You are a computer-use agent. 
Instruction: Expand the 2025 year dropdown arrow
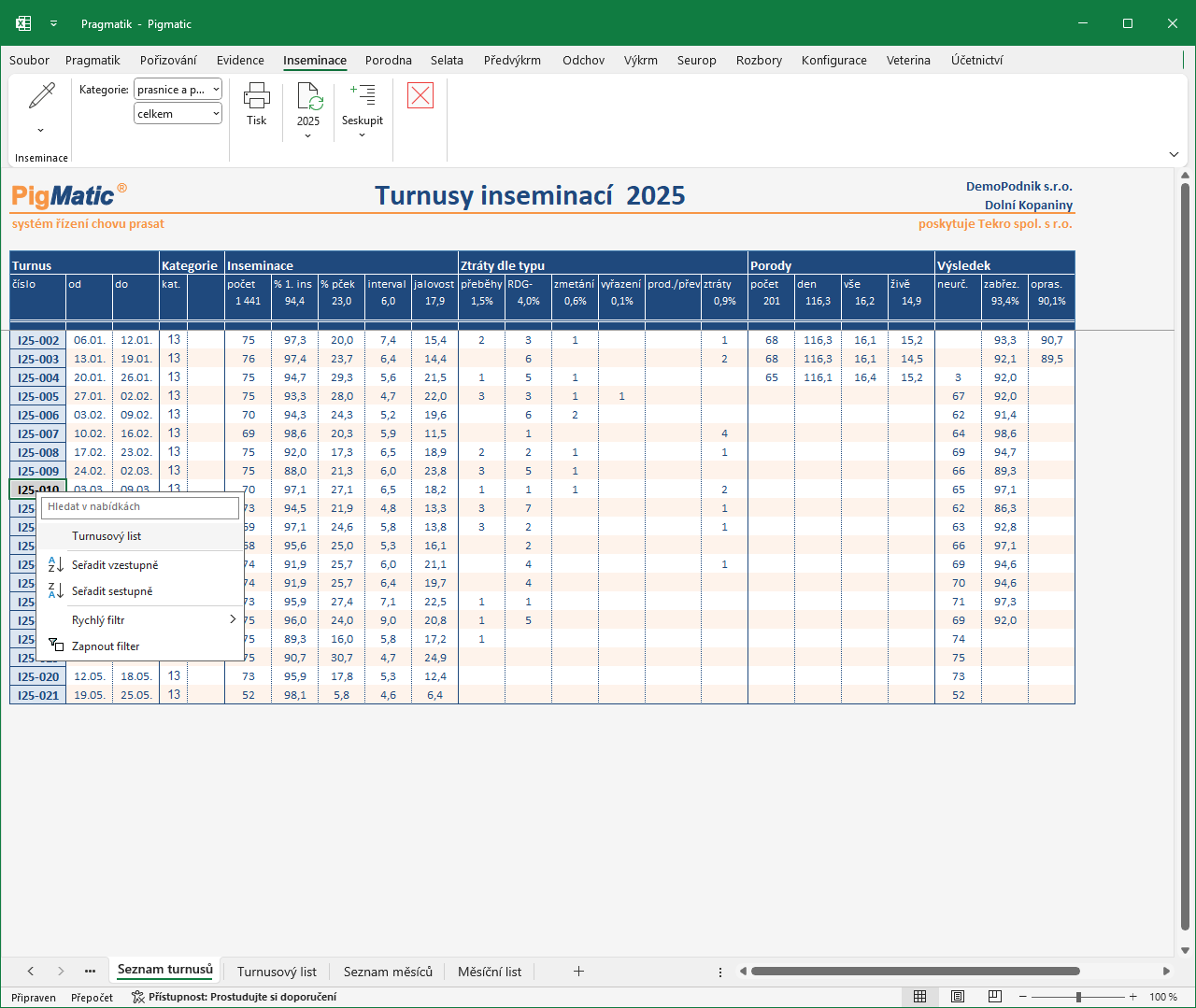(x=308, y=135)
